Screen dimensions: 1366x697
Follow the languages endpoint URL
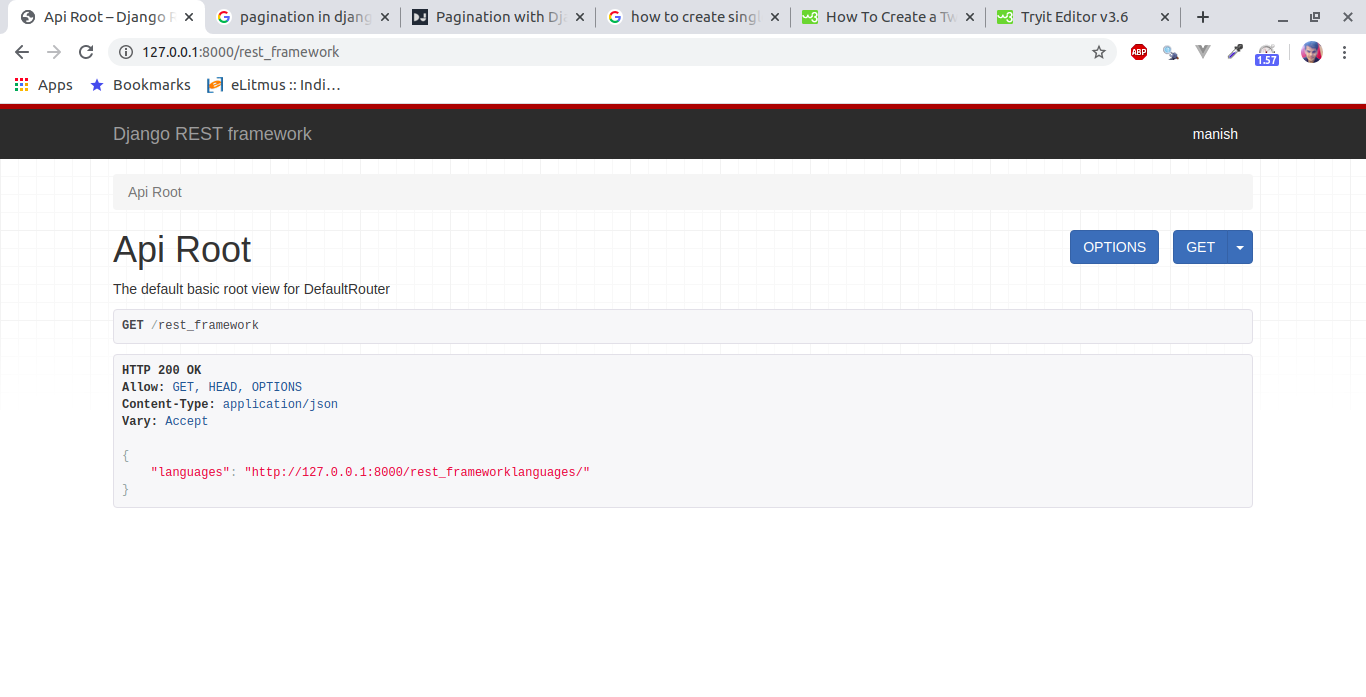click(x=417, y=472)
